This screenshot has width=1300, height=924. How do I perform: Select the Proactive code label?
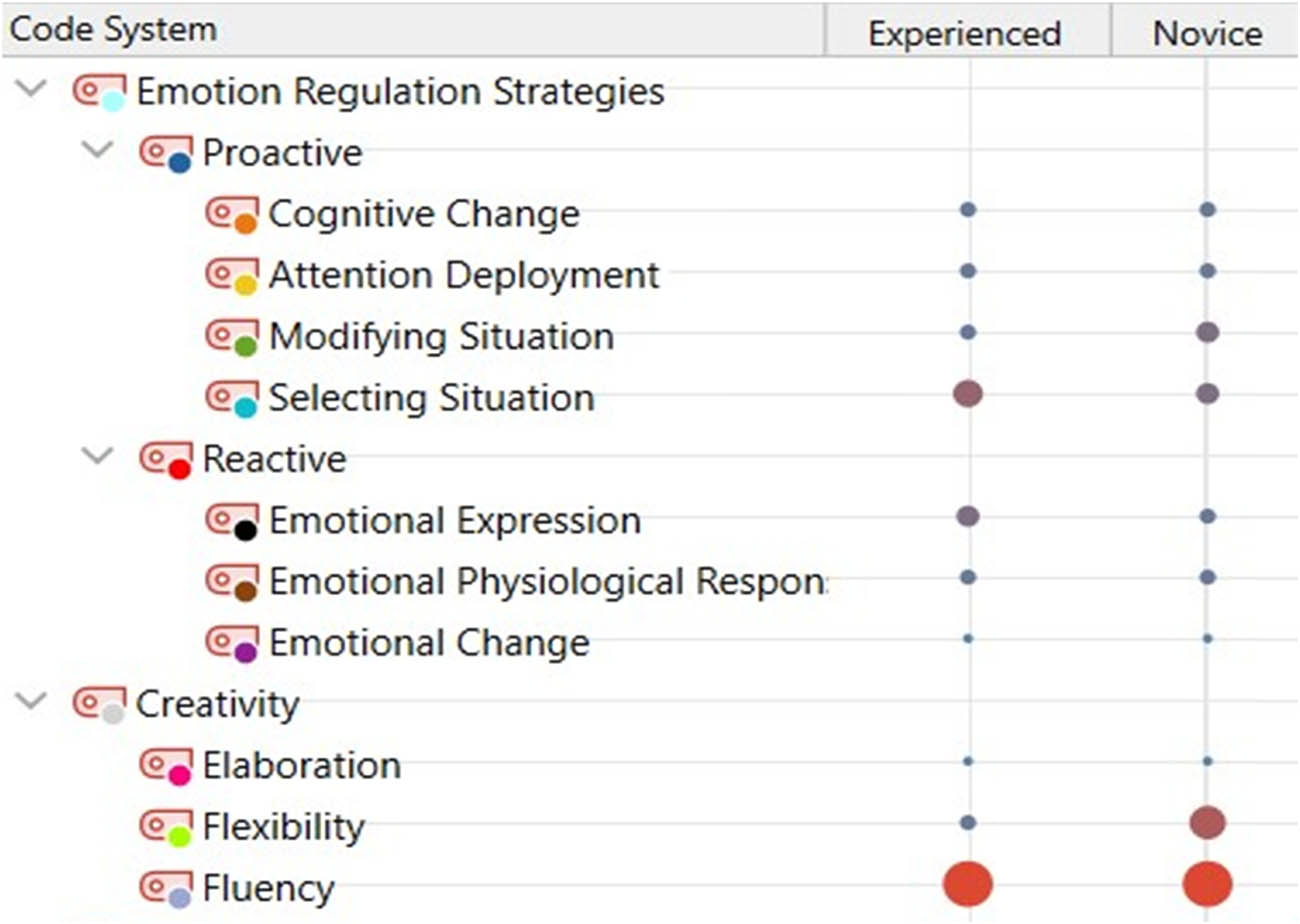(281, 151)
